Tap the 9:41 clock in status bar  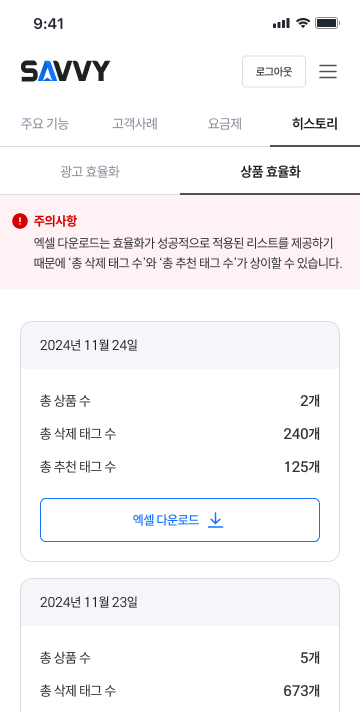[49, 24]
